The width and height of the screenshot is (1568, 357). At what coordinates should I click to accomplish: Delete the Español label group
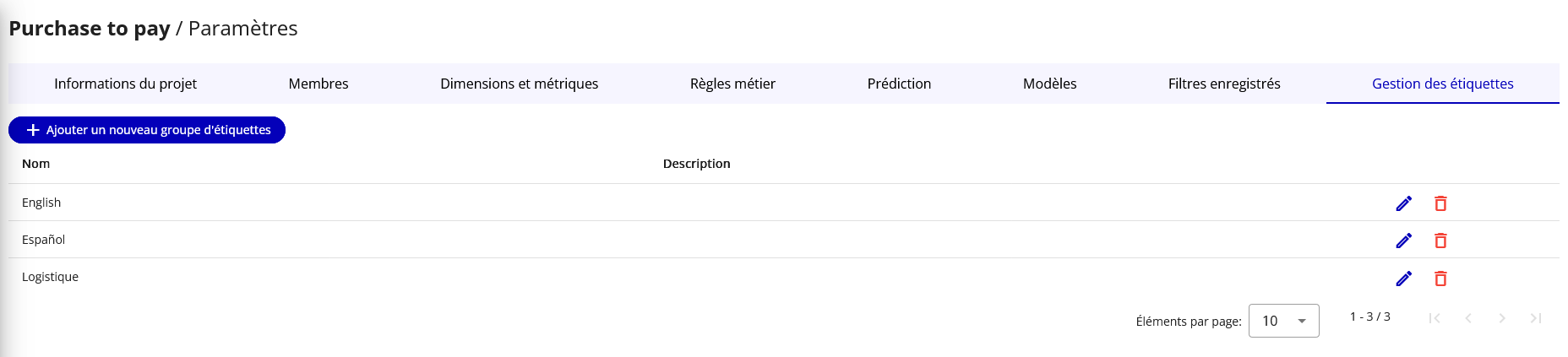(1440, 241)
